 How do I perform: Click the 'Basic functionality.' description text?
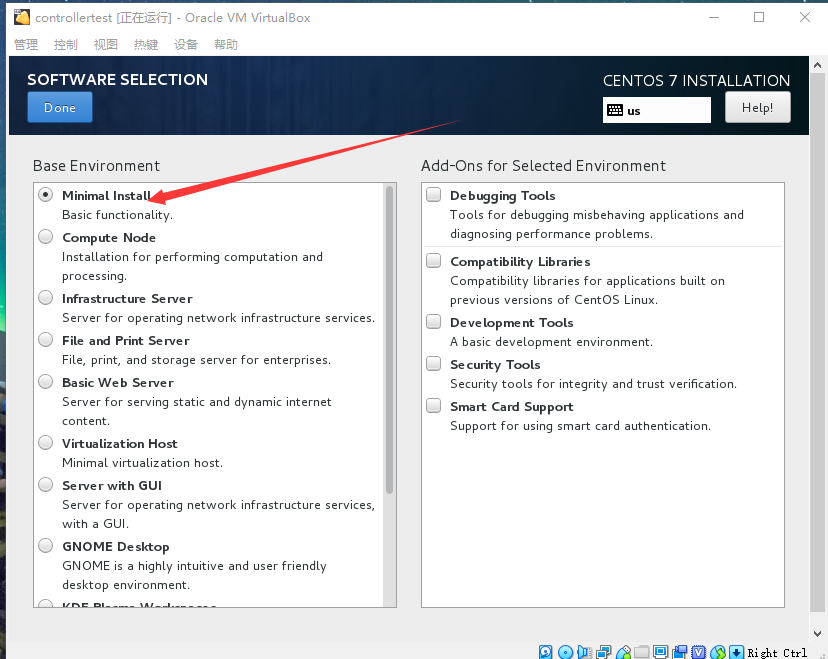(117, 215)
